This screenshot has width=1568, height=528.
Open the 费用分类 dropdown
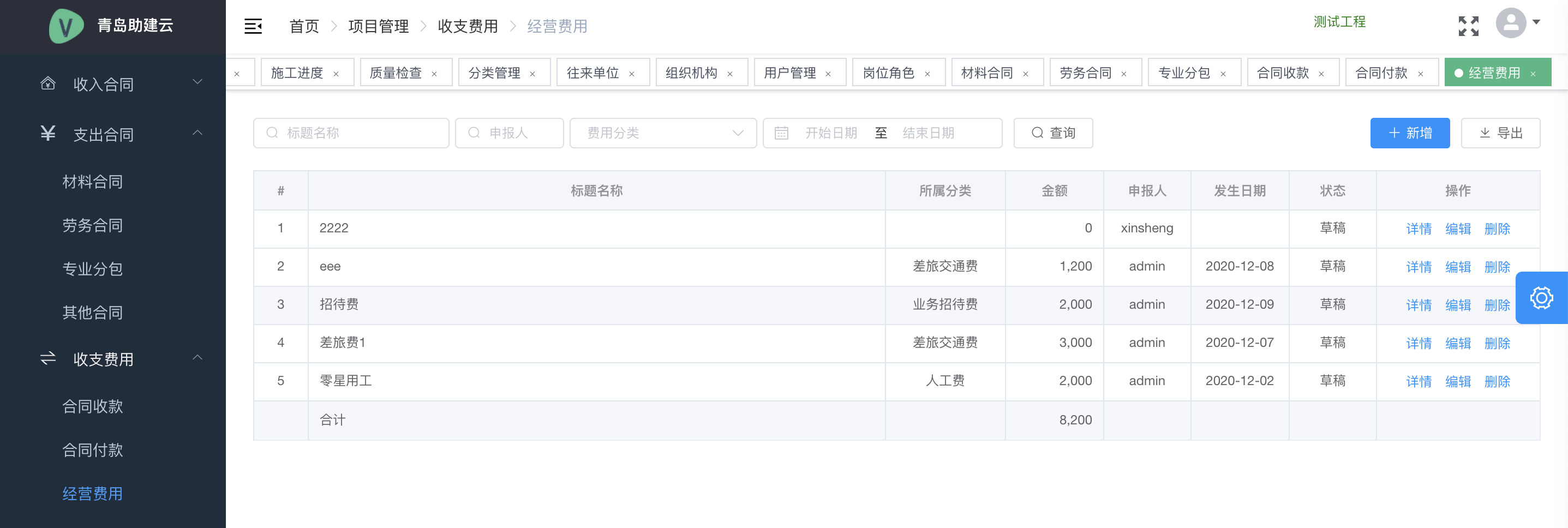(x=662, y=133)
